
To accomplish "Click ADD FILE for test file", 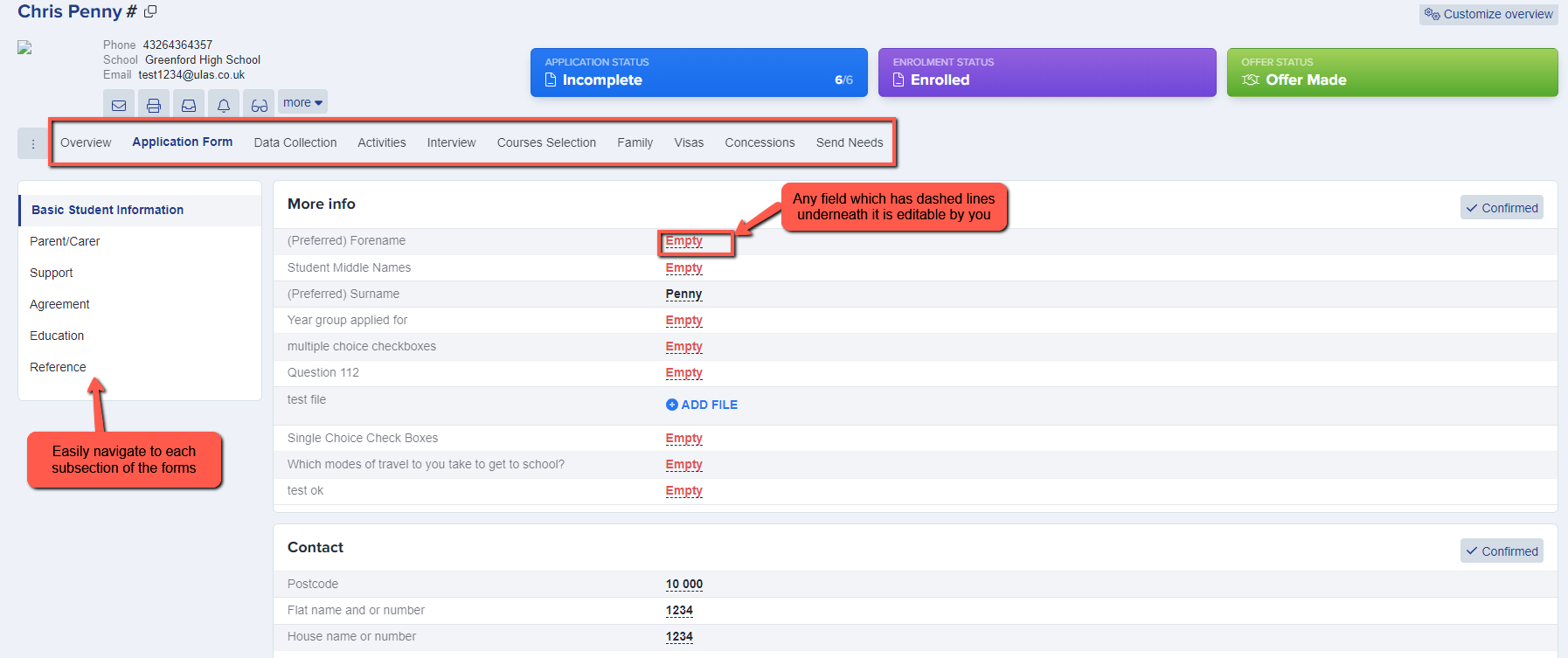I will point(702,405).
